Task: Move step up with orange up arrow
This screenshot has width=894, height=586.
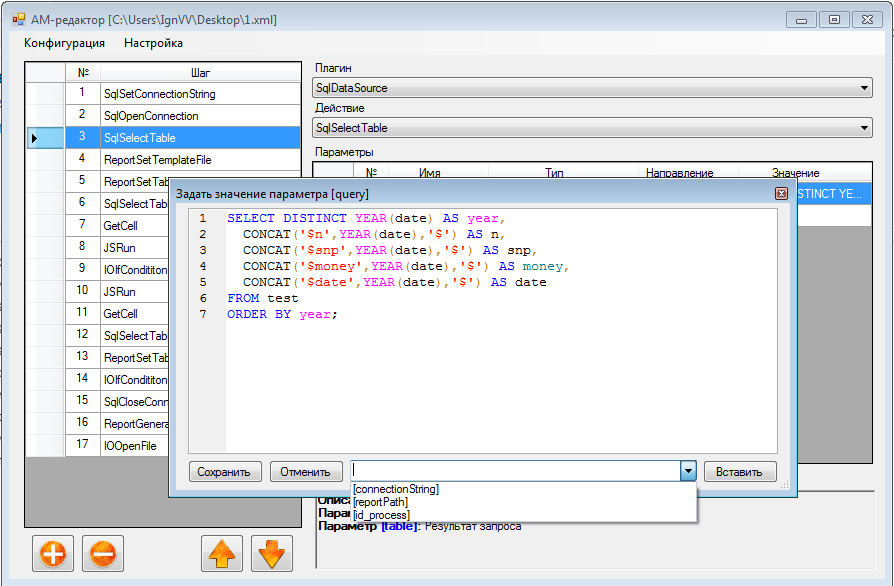Action: coord(222,554)
